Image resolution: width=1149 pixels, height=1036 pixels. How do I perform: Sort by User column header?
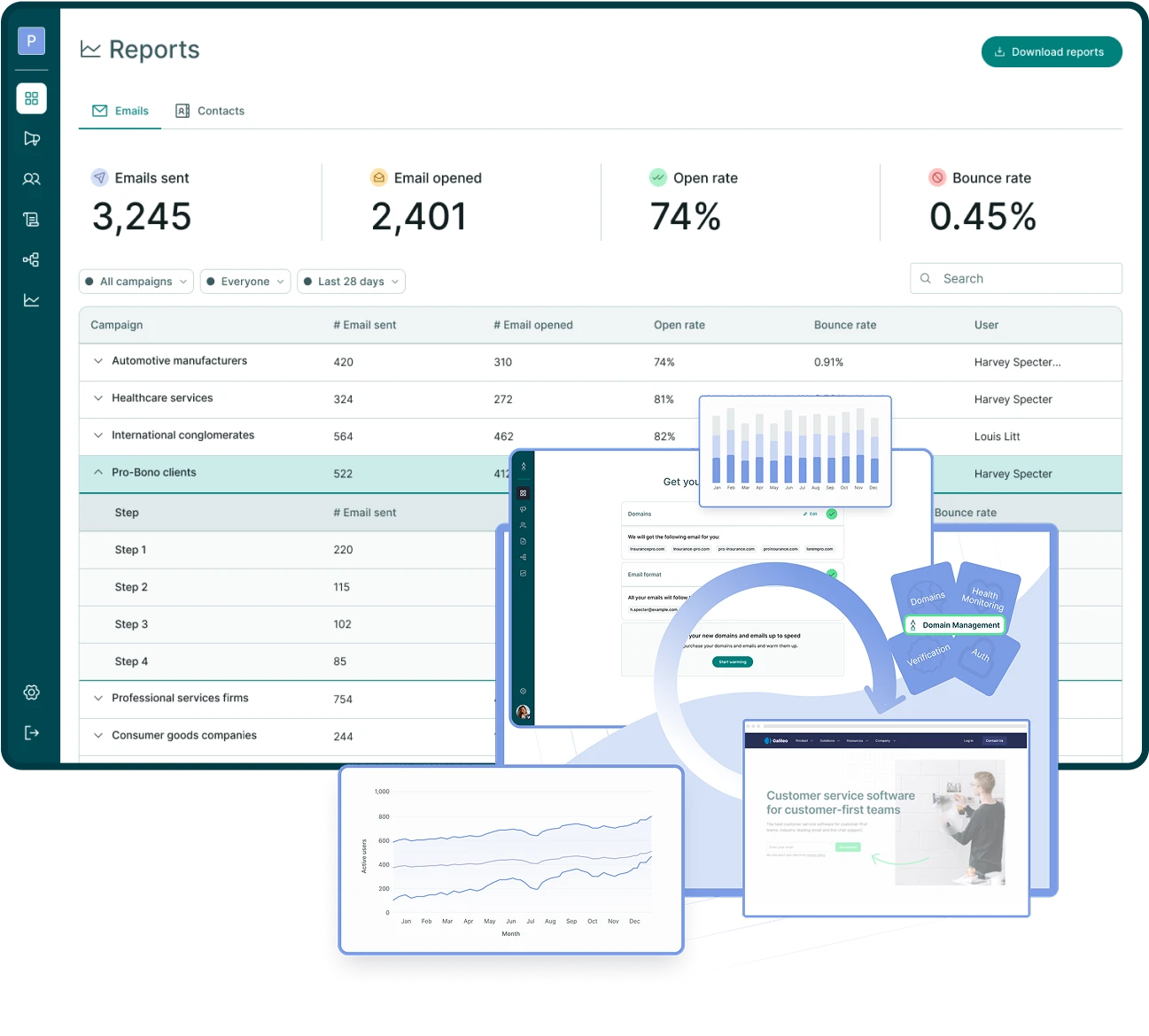click(x=986, y=325)
